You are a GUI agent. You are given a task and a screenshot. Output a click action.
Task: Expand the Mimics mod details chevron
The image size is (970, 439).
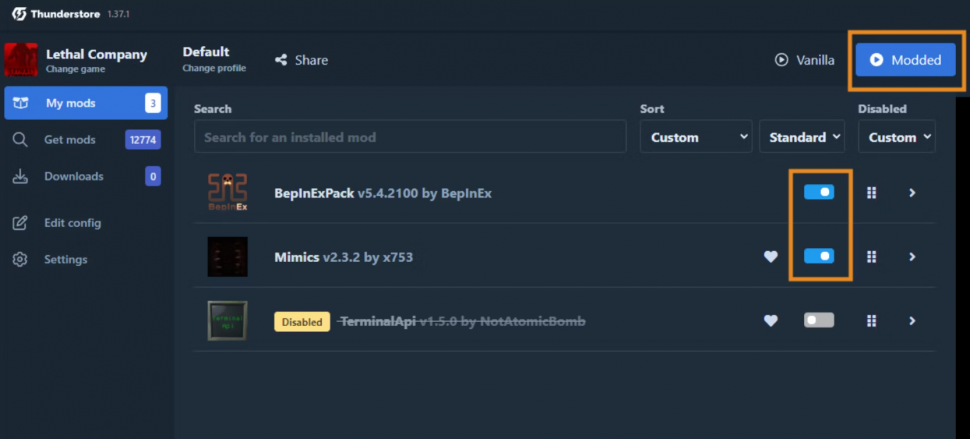(912, 257)
